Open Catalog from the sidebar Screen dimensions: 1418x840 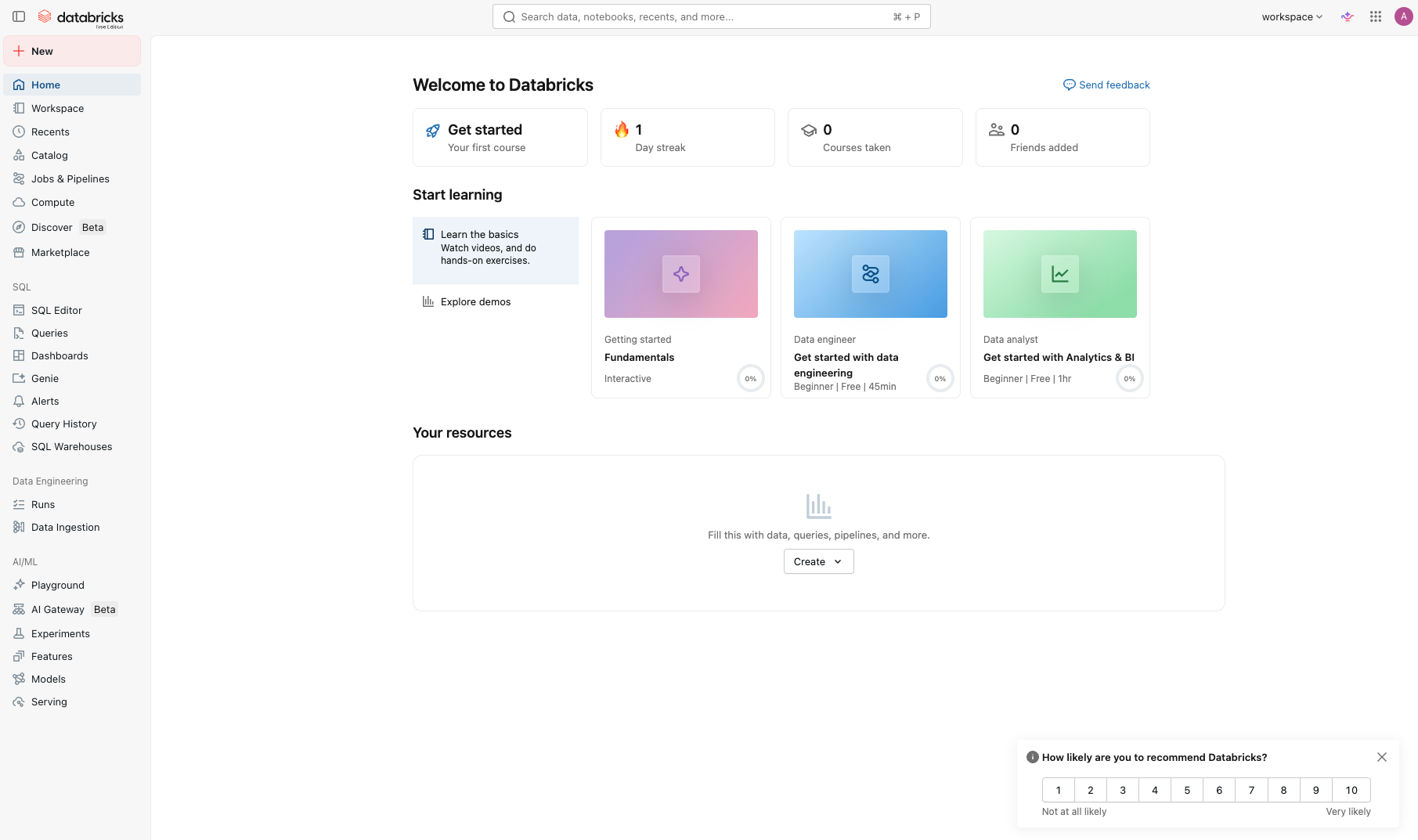point(49,155)
